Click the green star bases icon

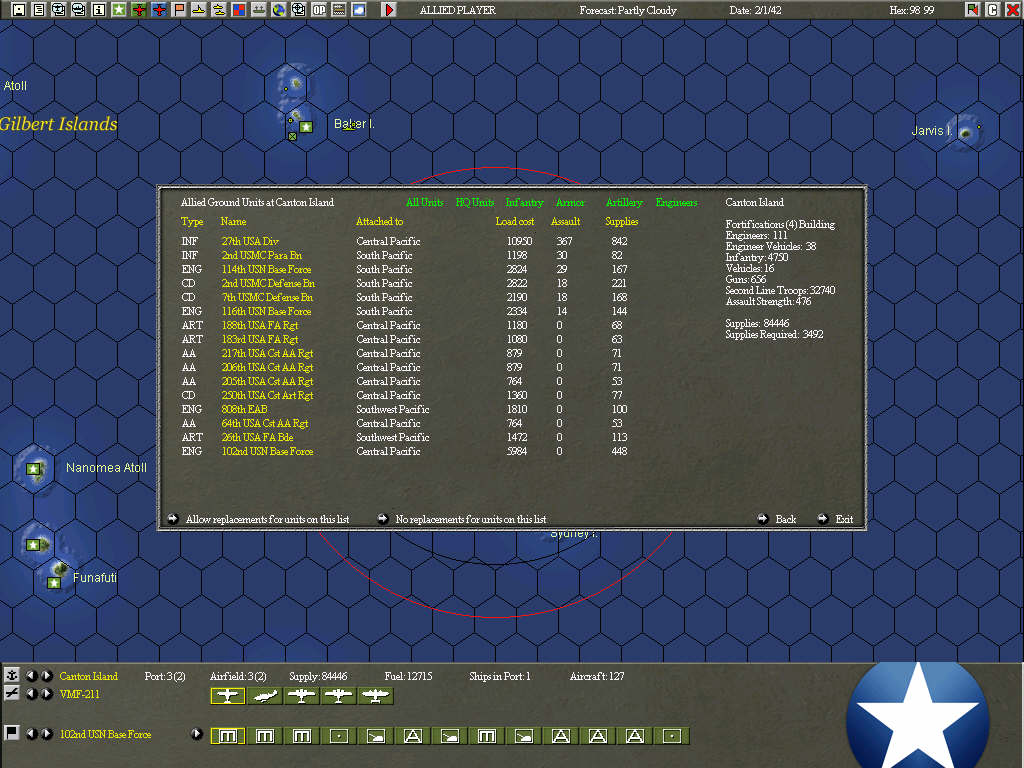click(119, 10)
